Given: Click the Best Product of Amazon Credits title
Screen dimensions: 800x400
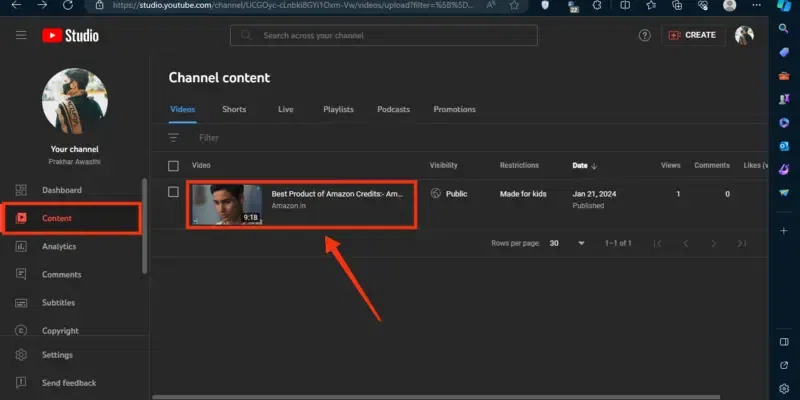Looking at the screenshot, I should 337,194.
